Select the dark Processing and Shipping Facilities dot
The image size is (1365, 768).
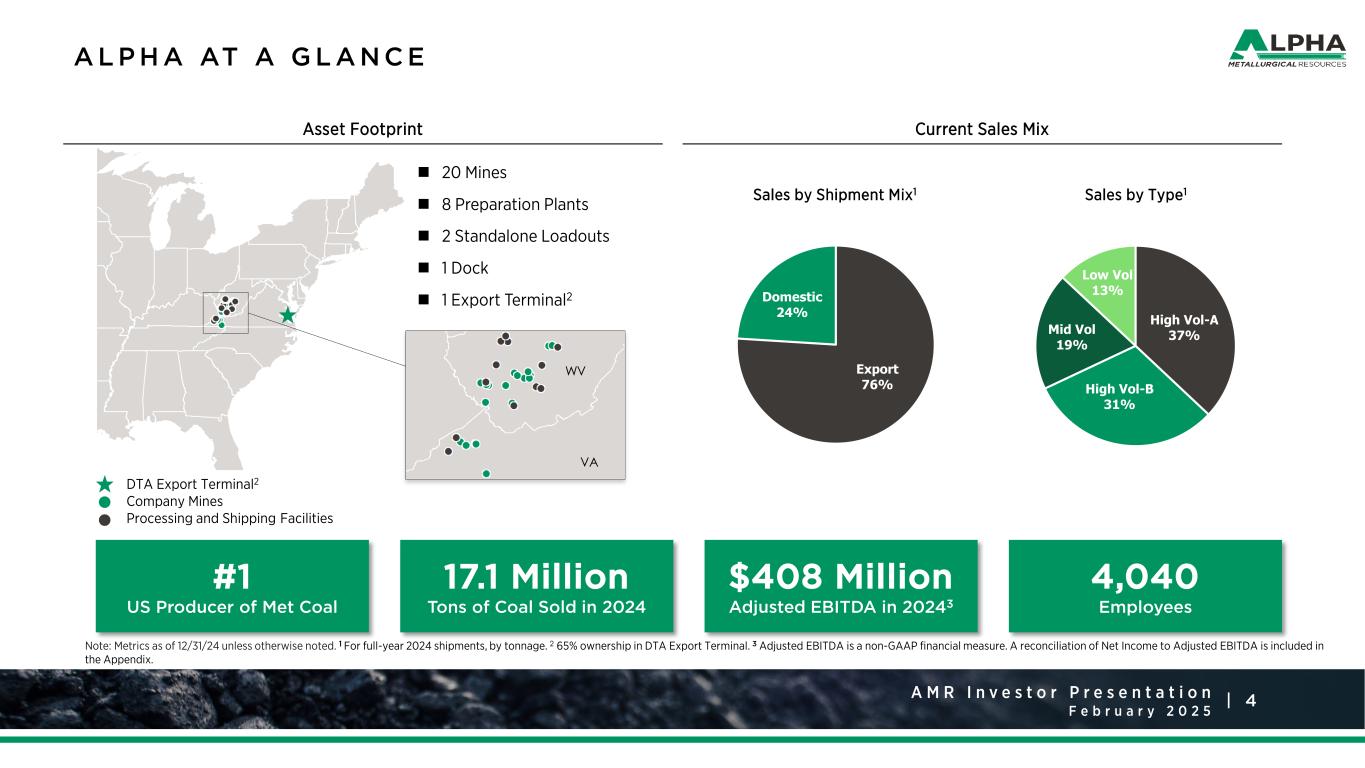106,519
